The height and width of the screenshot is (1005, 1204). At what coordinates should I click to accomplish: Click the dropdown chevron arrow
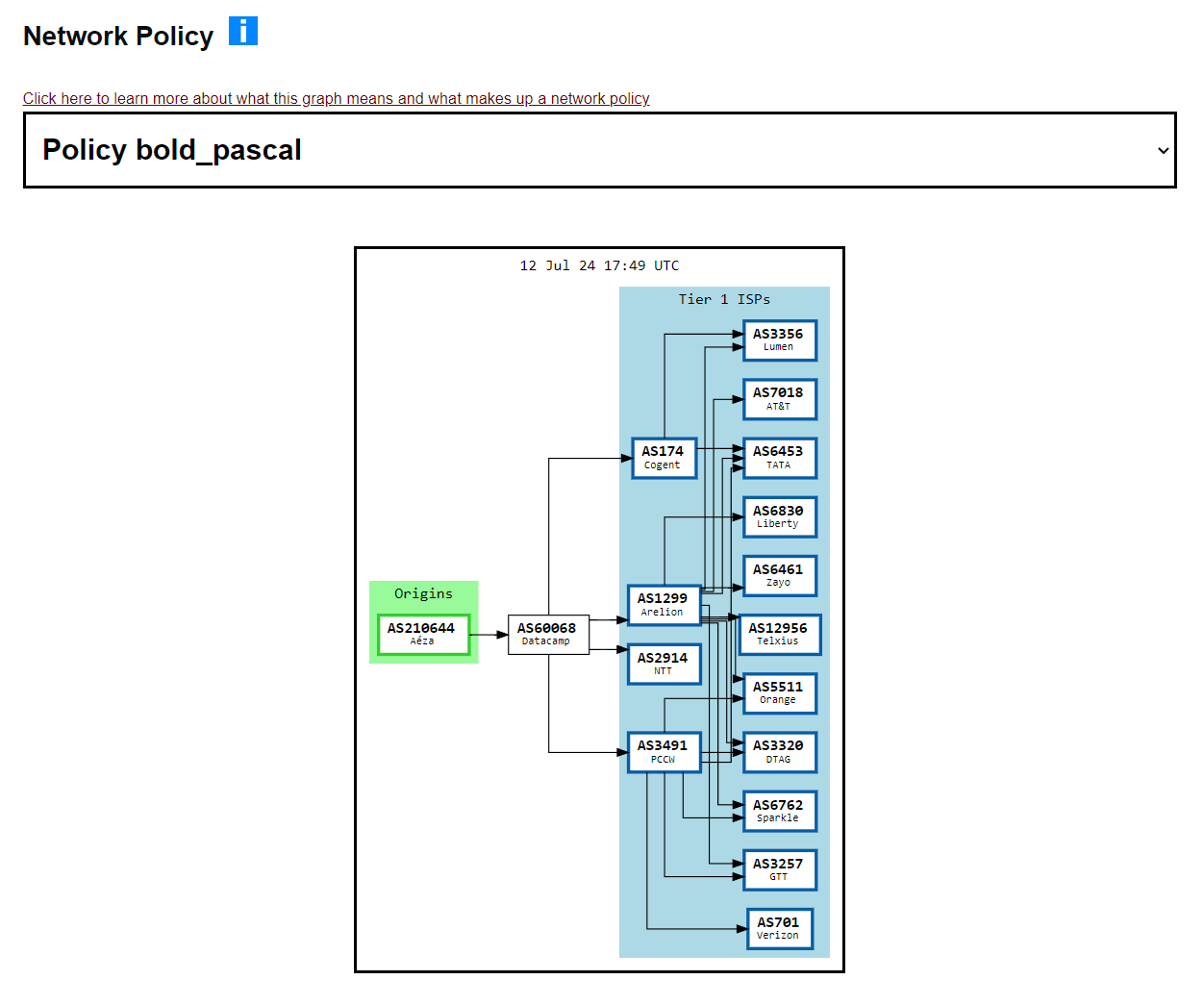click(x=1163, y=151)
